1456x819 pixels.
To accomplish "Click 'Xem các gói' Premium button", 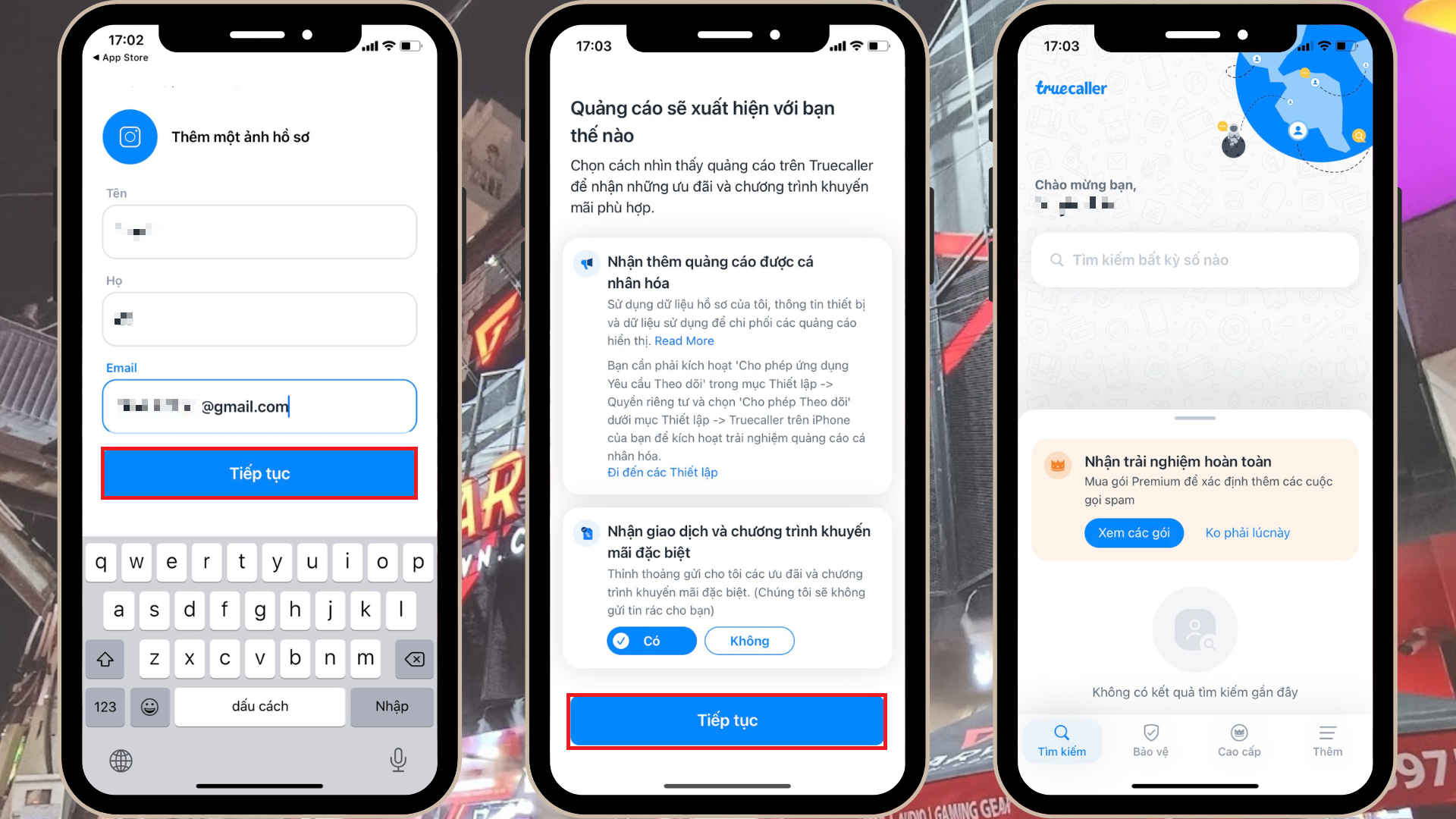I will [x=1132, y=532].
